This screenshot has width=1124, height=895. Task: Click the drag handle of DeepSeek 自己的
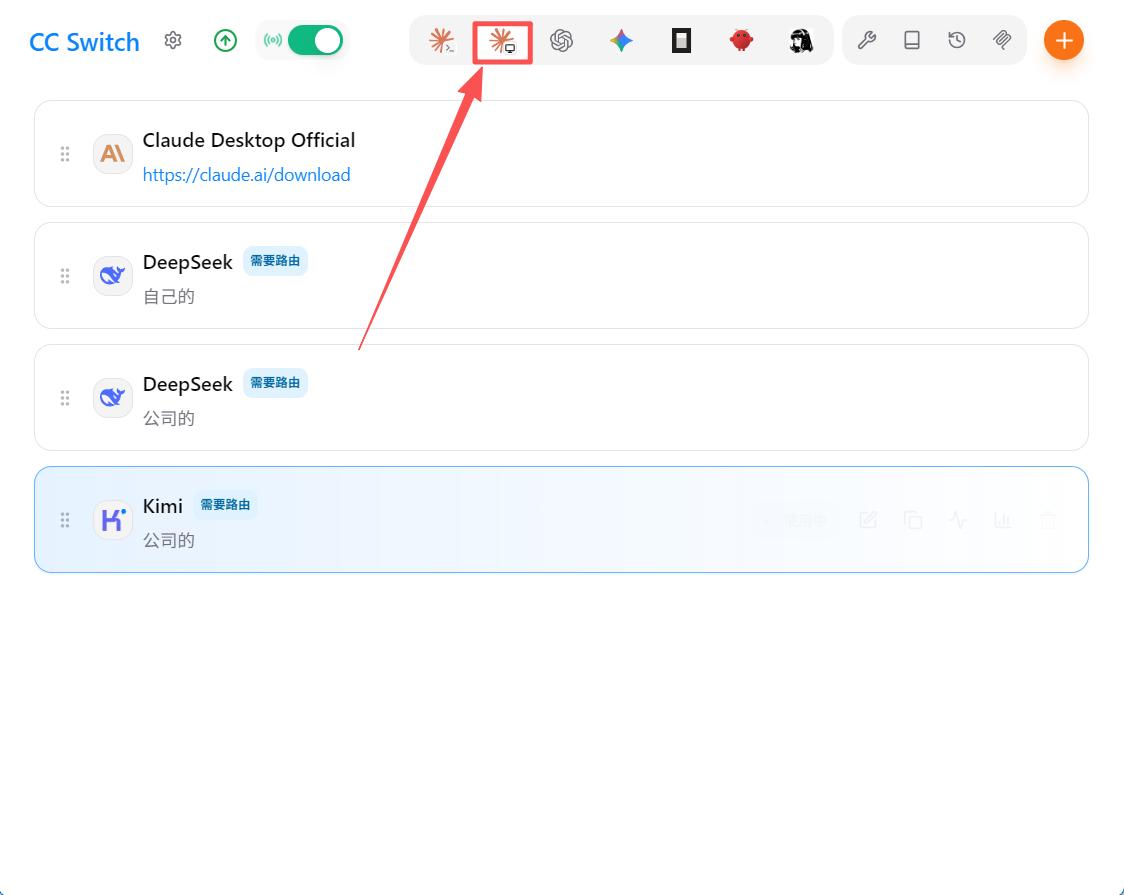[65, 276]
